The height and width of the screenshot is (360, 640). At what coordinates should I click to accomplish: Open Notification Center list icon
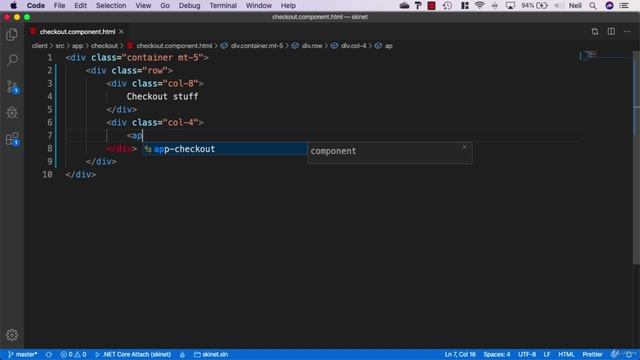[624, 6]
